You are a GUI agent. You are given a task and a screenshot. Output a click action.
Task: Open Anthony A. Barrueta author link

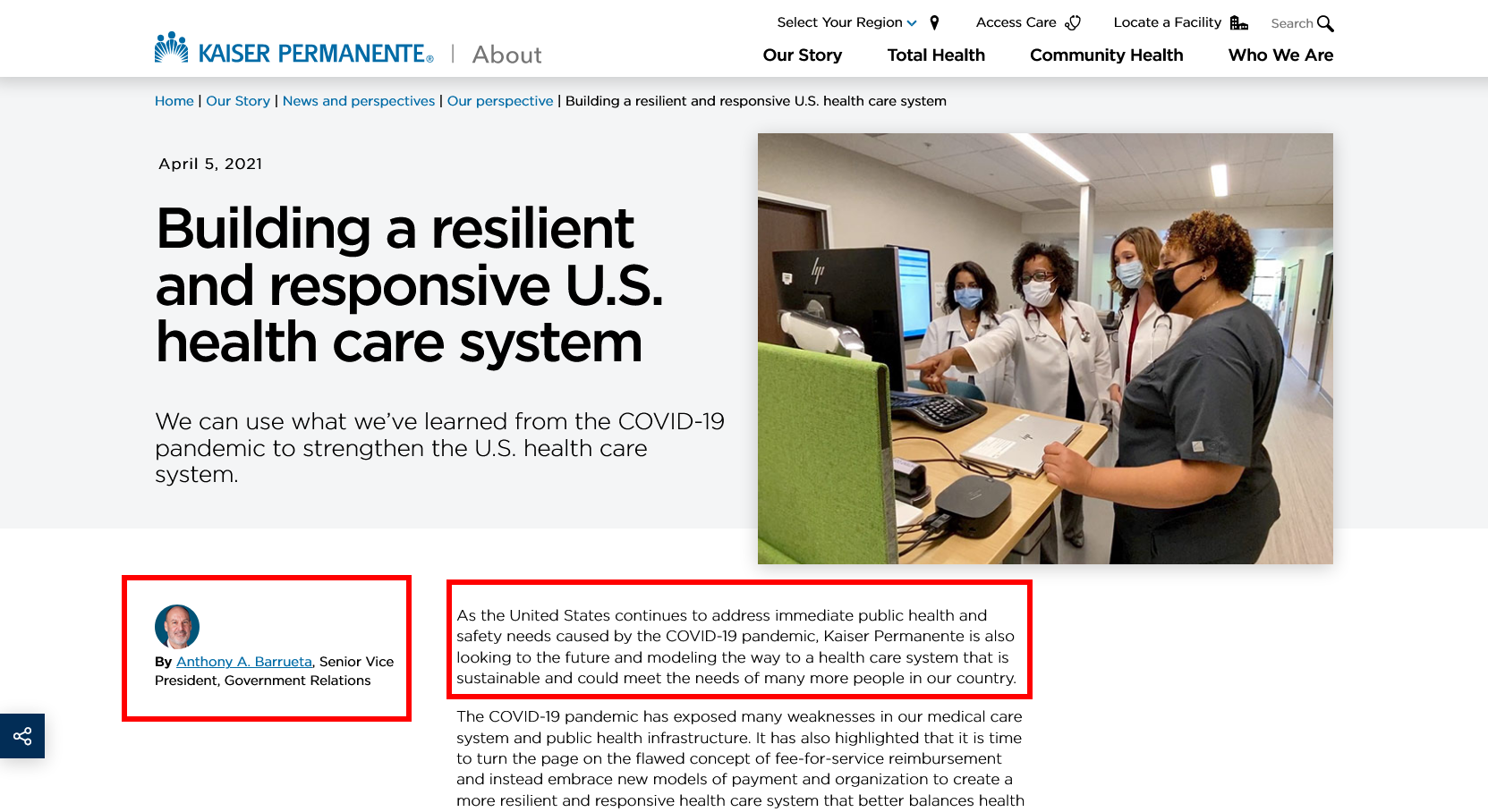pyautogui.click(x=244, y=662)
